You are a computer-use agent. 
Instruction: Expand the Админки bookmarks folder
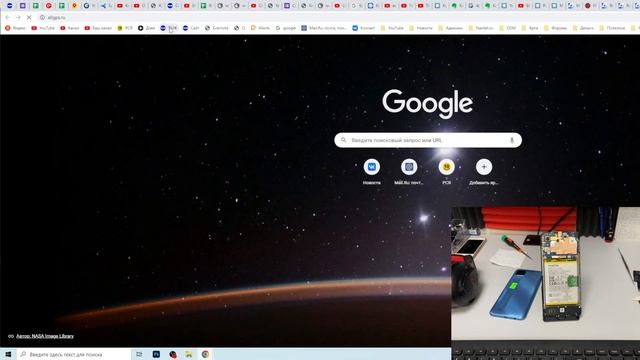(450, 28)
